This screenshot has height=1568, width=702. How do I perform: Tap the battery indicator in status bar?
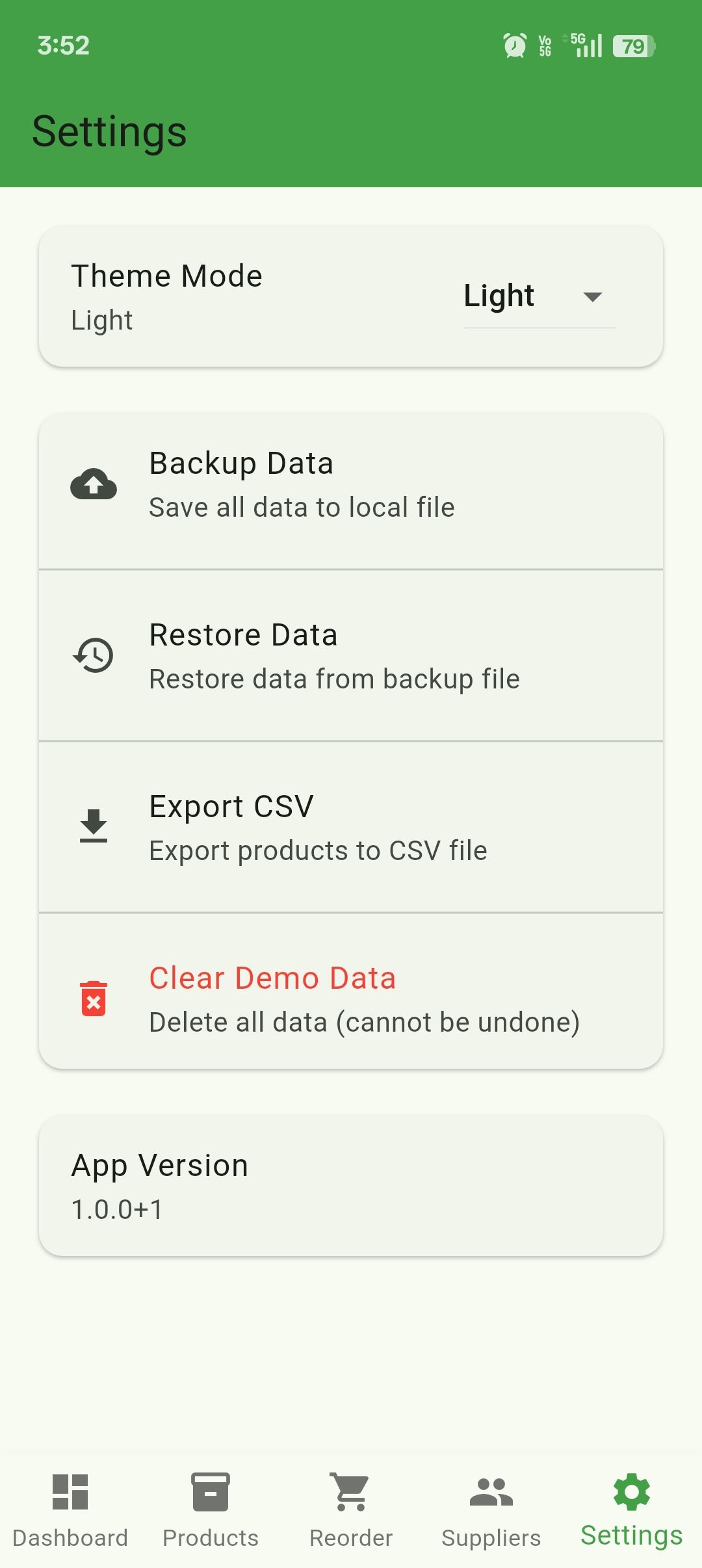tap(634, 46)
